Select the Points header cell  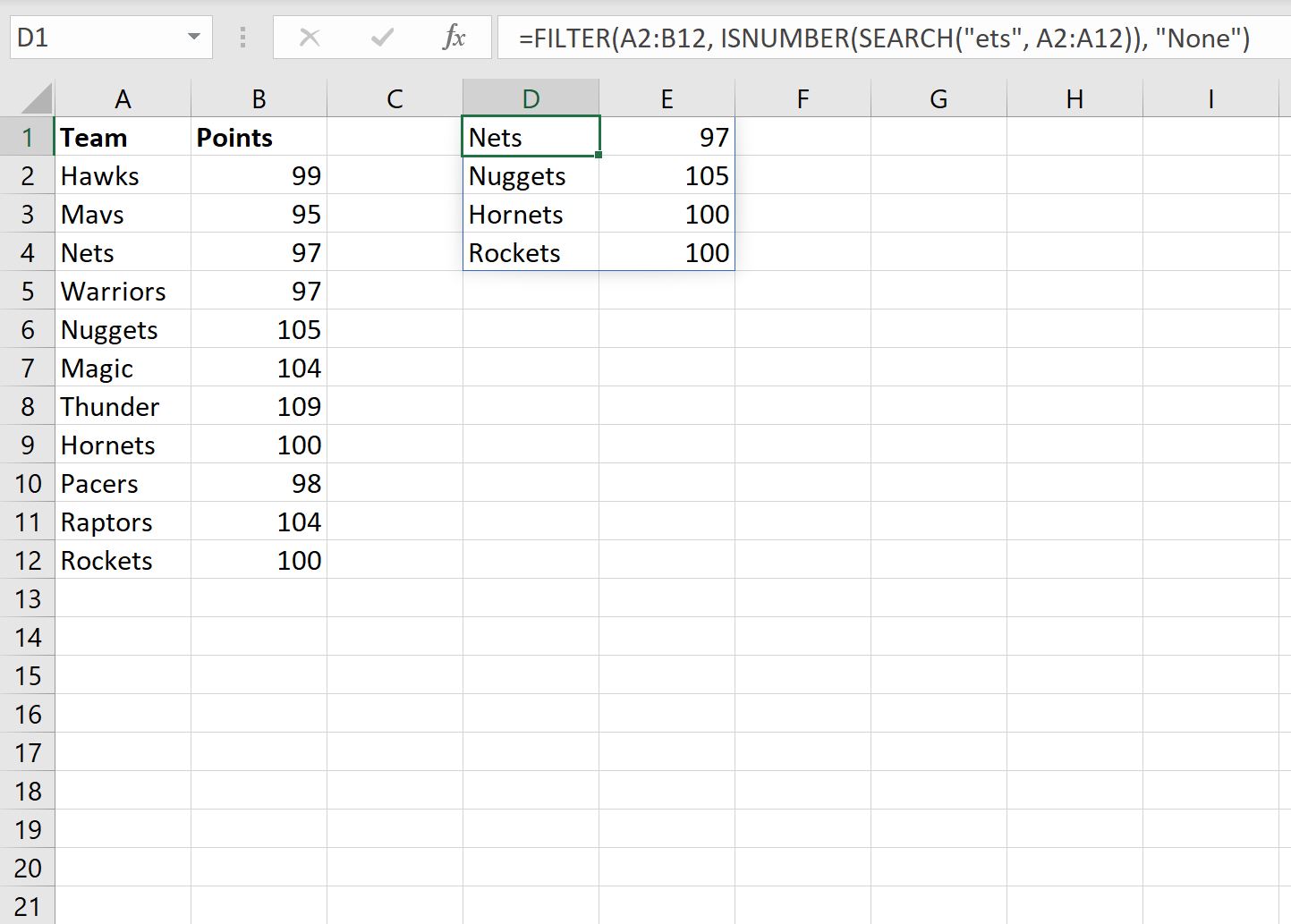259,137
